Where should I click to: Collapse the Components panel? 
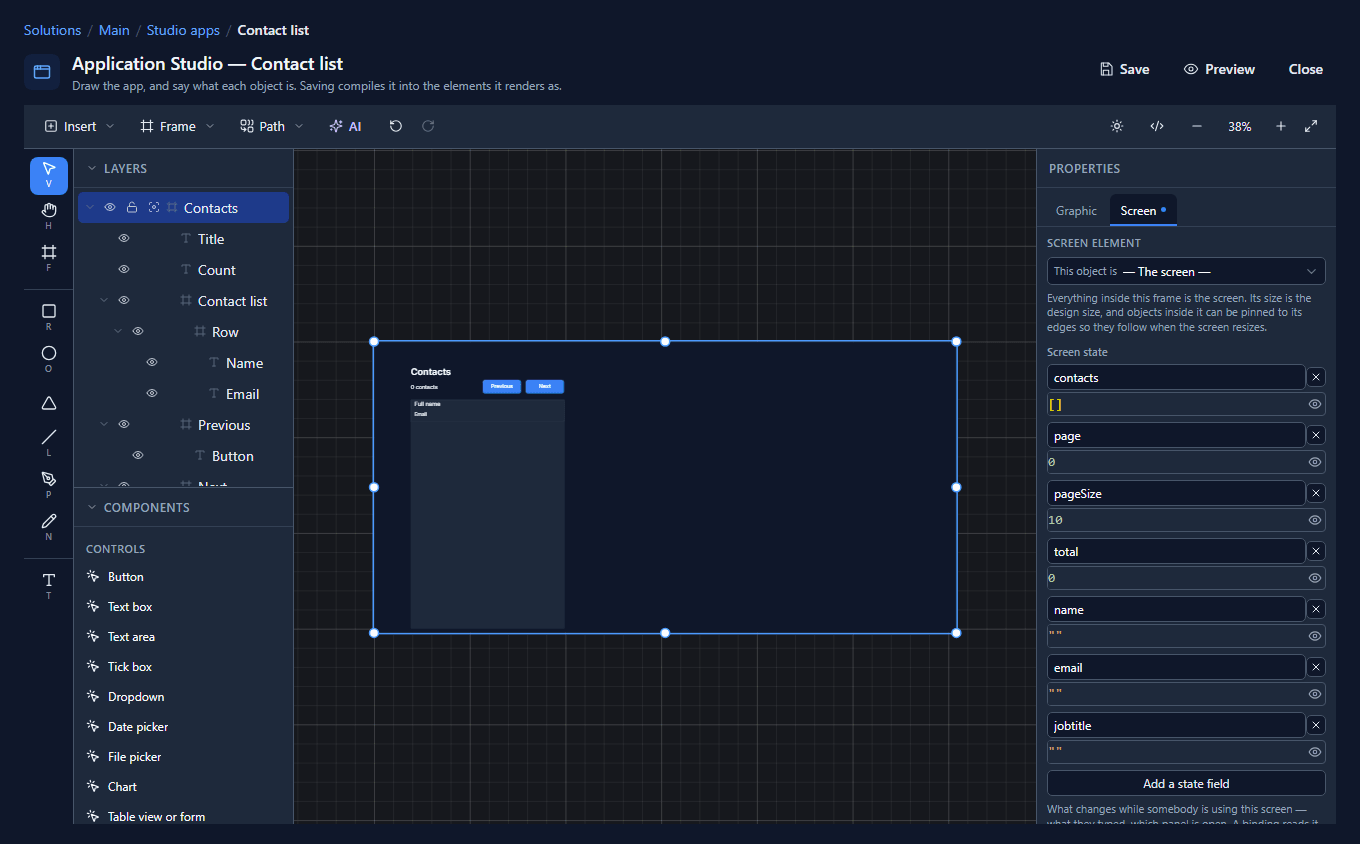point(92,508)
